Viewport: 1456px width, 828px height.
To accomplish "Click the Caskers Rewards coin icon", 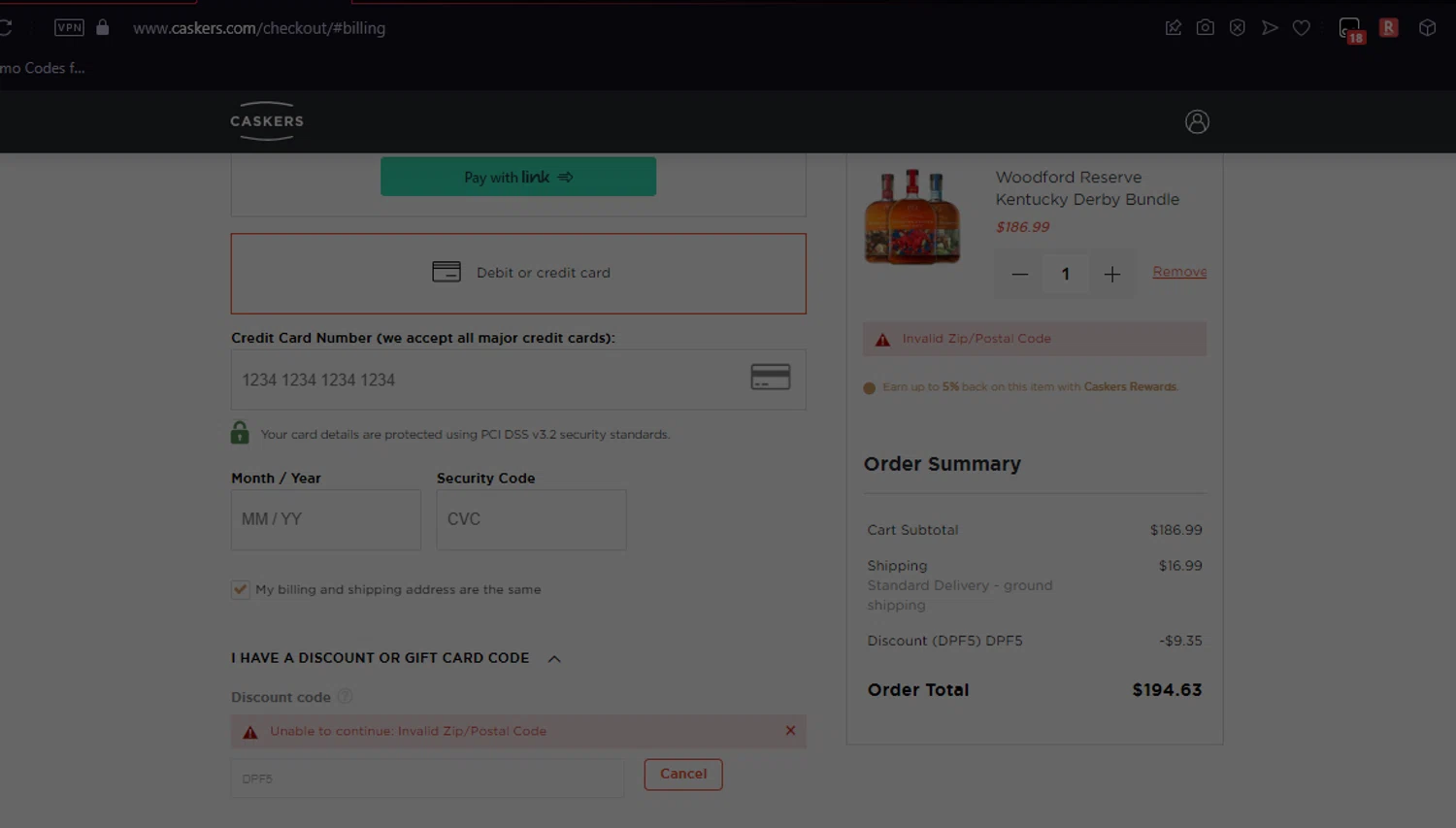I will [x=870, y=387].
